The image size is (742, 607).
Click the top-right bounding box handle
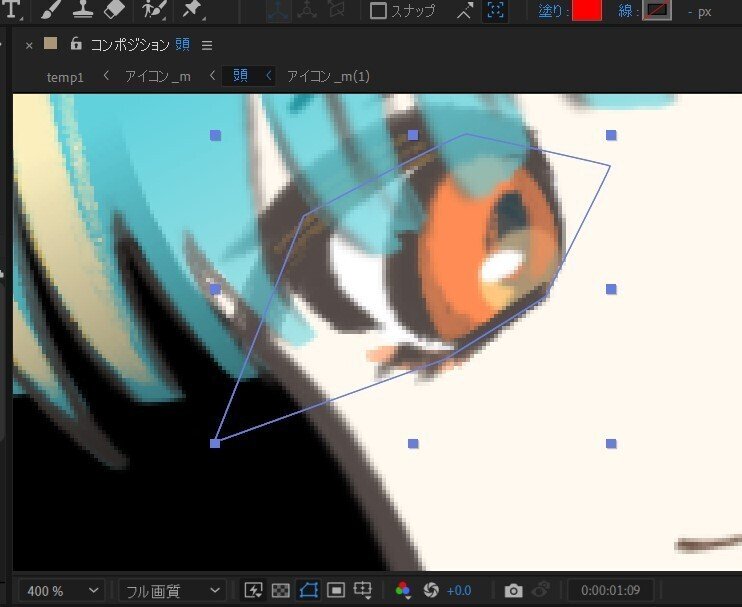point(611,135)
